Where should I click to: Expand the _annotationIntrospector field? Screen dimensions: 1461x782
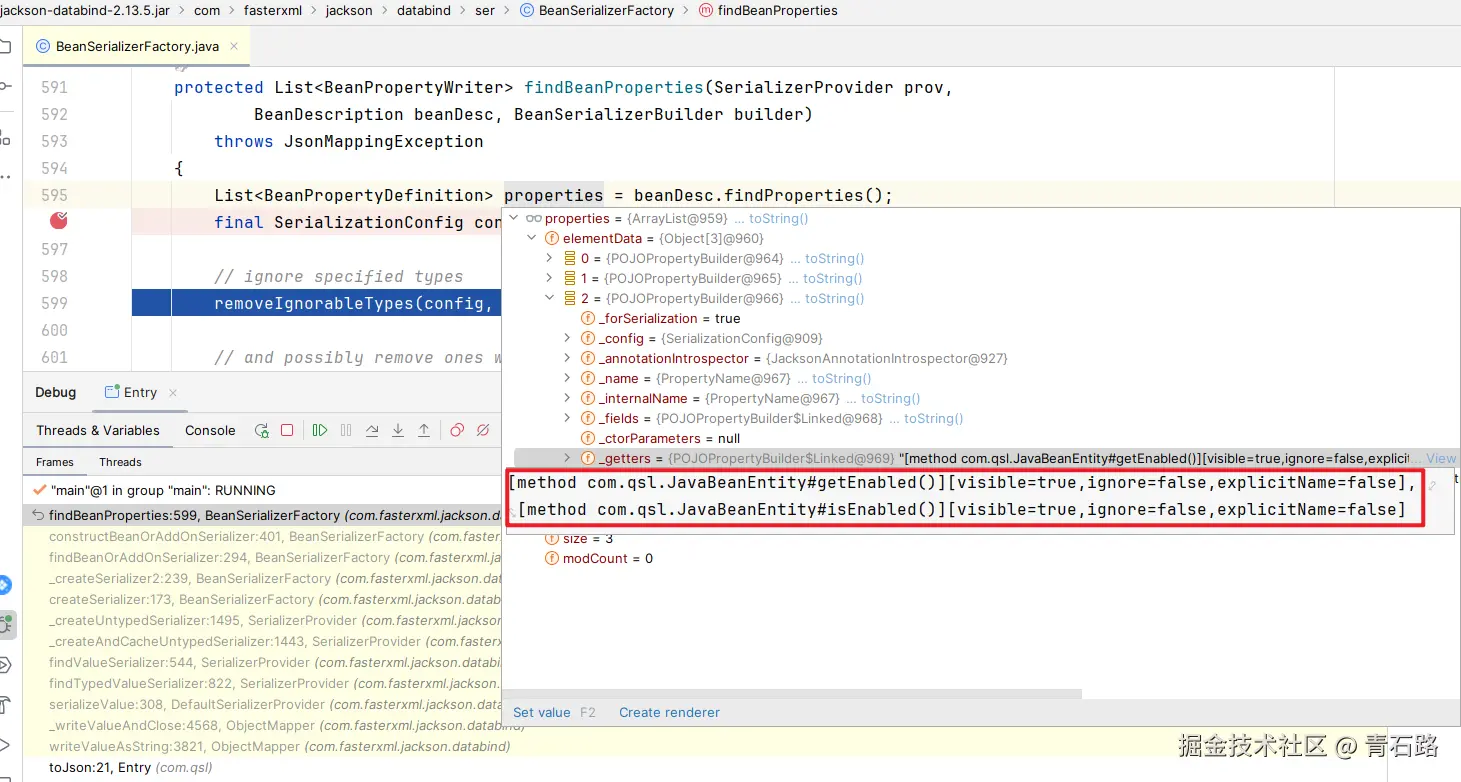pyautogui.click(x=567, y=358)
